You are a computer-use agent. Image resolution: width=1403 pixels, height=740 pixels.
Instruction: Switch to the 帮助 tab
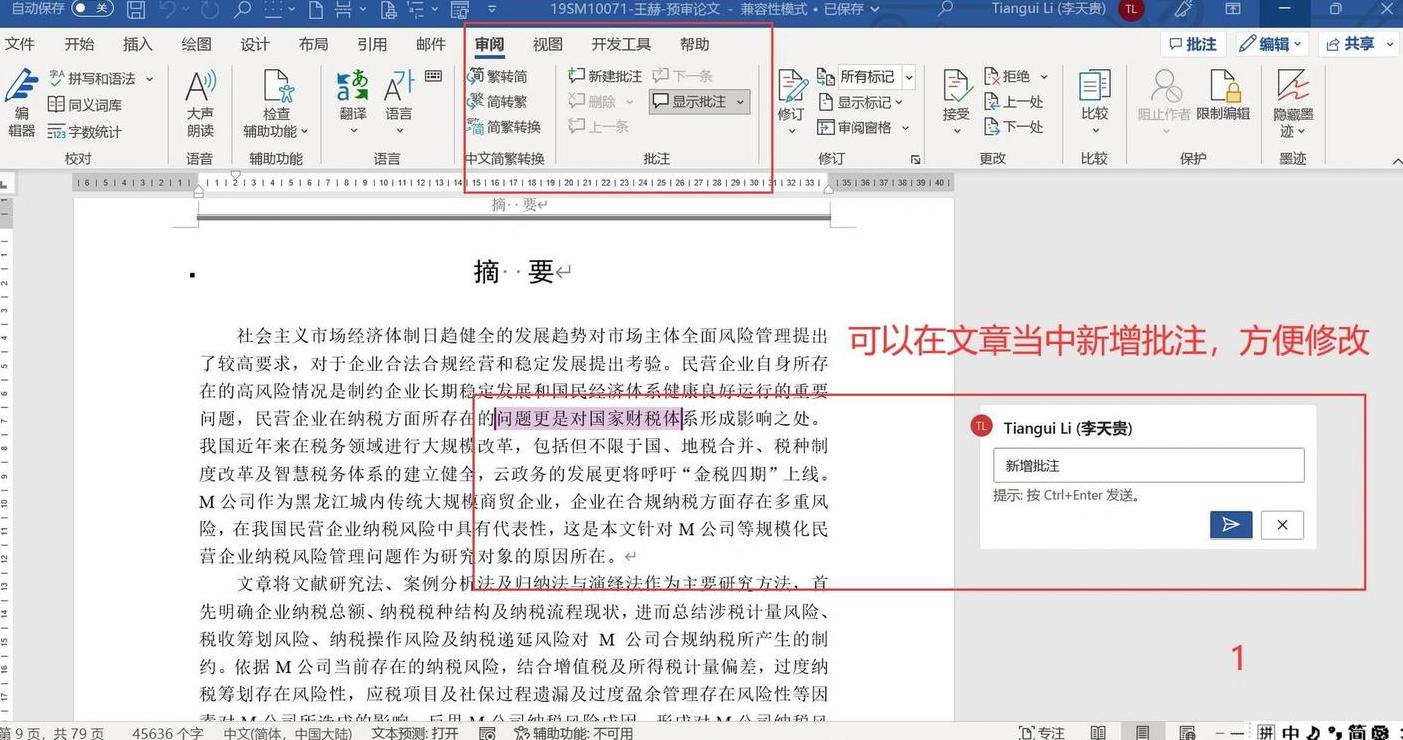(694, 44)
